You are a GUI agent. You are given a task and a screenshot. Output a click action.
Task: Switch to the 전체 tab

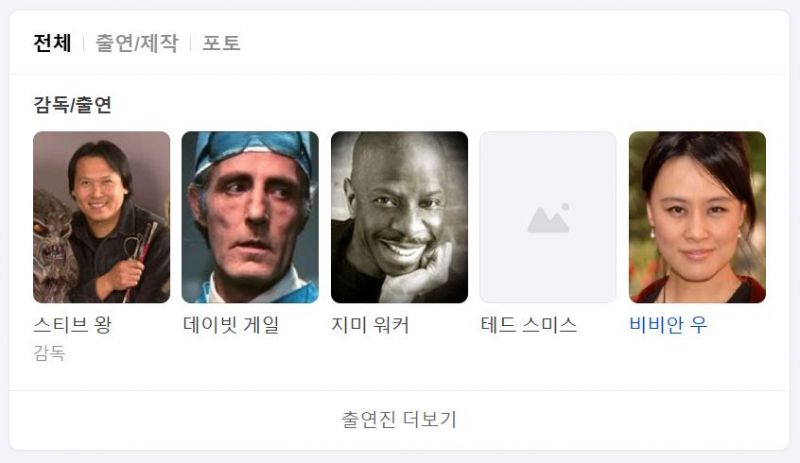point(52,43)
